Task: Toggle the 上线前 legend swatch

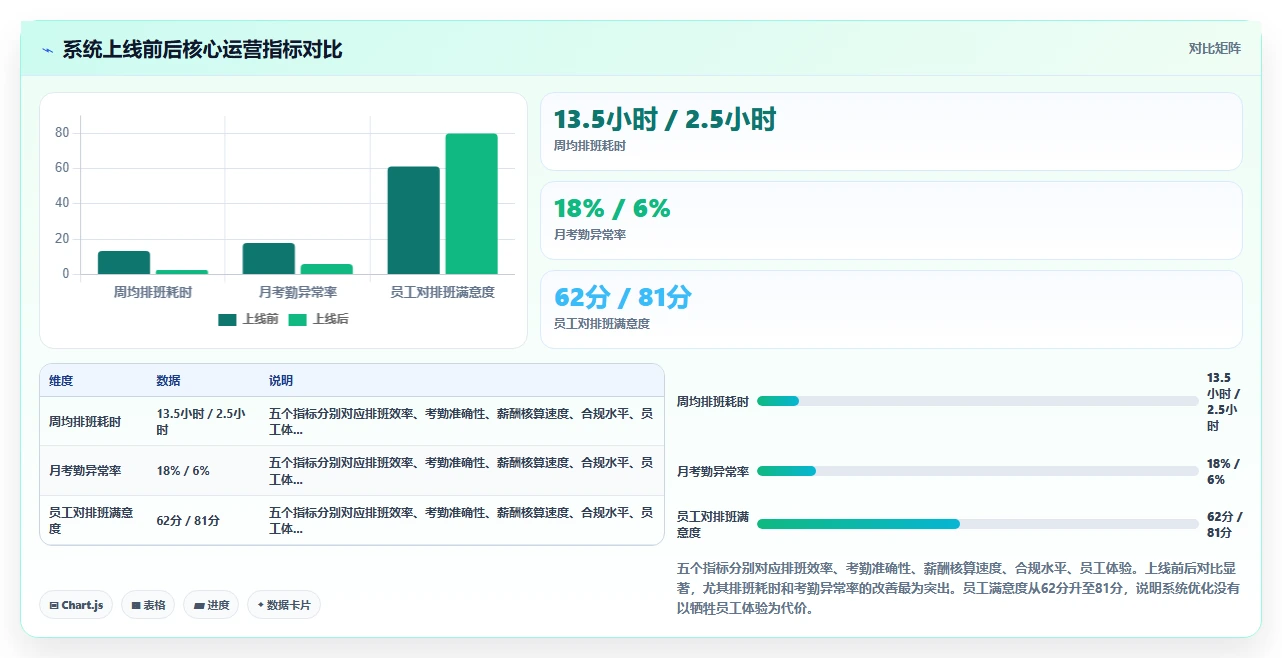Action: point(227,320)
